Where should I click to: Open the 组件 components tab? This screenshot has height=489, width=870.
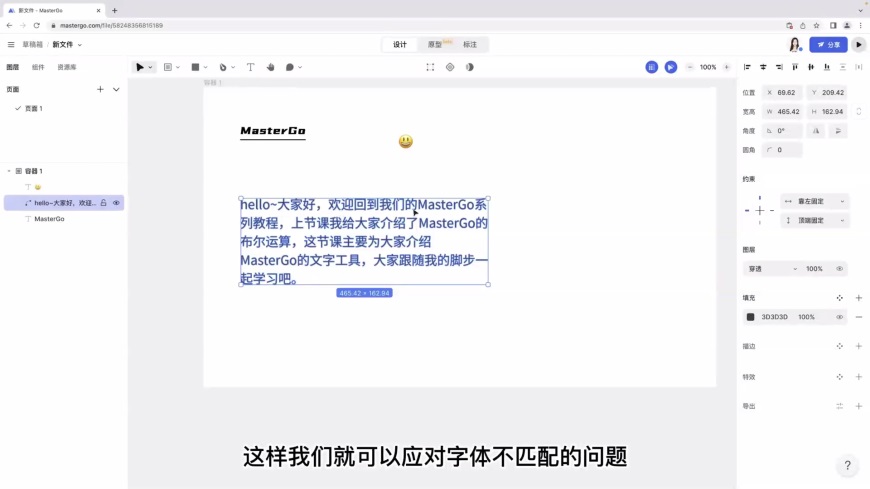(38, 67)
